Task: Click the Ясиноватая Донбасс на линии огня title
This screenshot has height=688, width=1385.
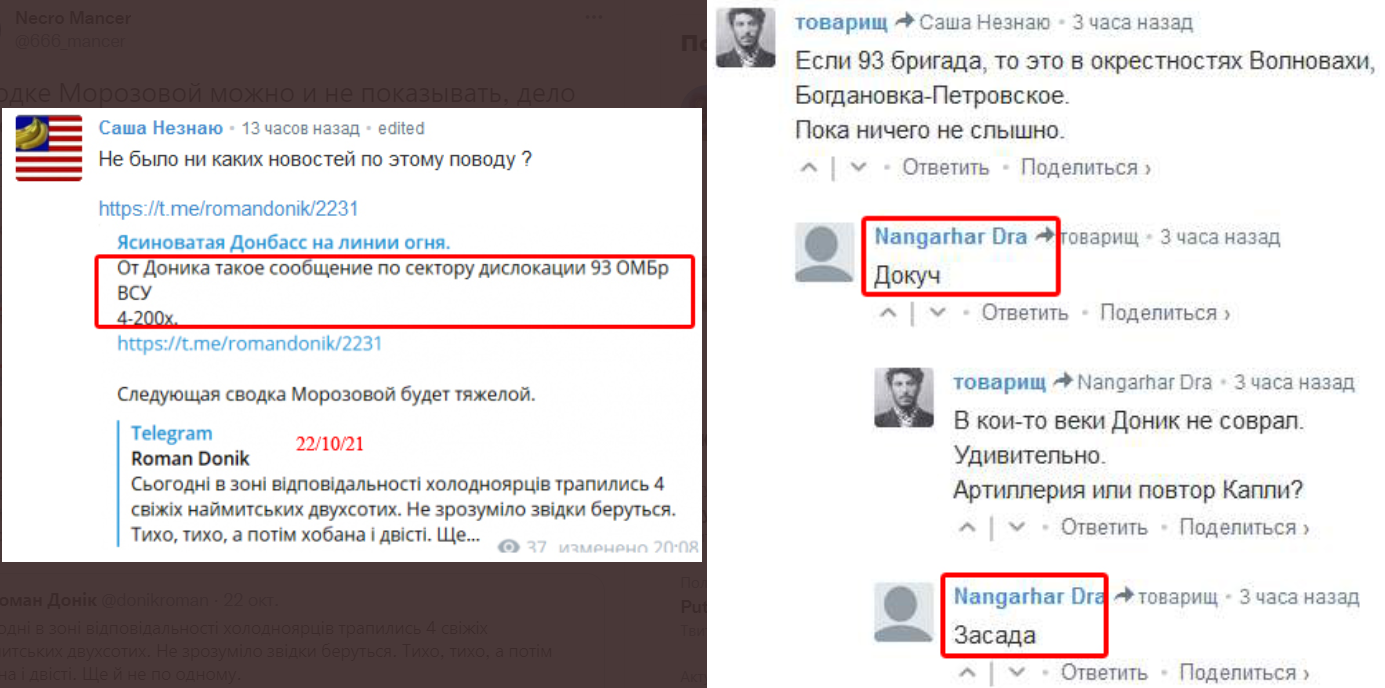Action: point(284,243)
